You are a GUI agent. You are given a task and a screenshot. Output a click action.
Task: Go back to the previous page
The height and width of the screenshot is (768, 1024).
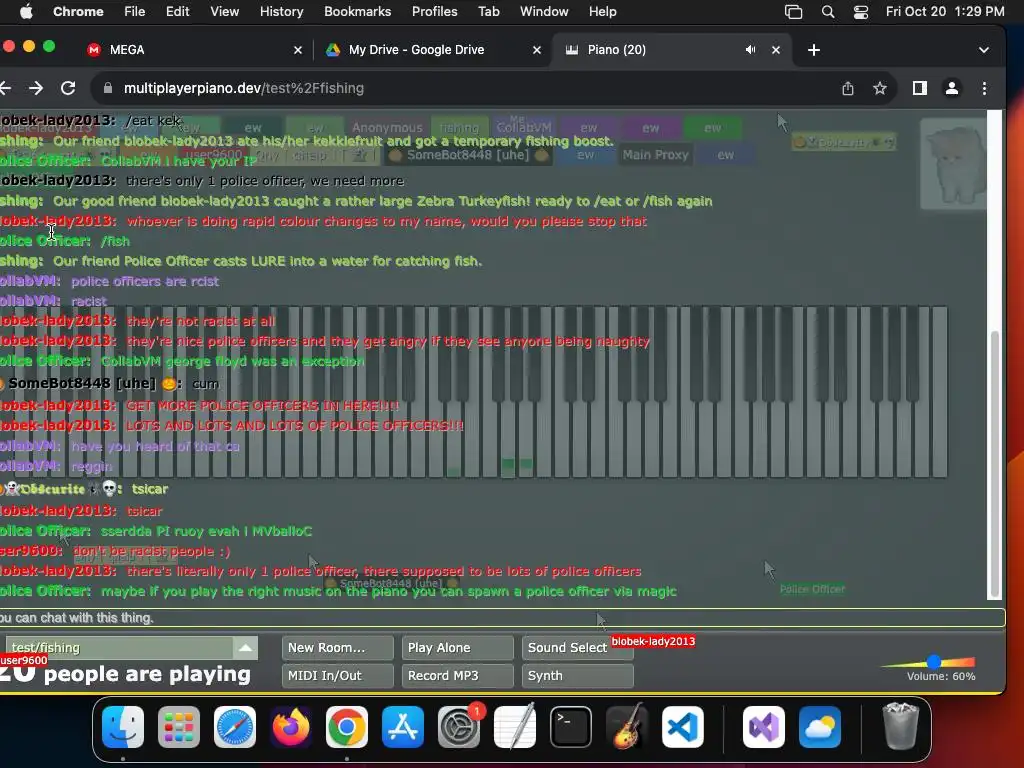tap(5, 88)
